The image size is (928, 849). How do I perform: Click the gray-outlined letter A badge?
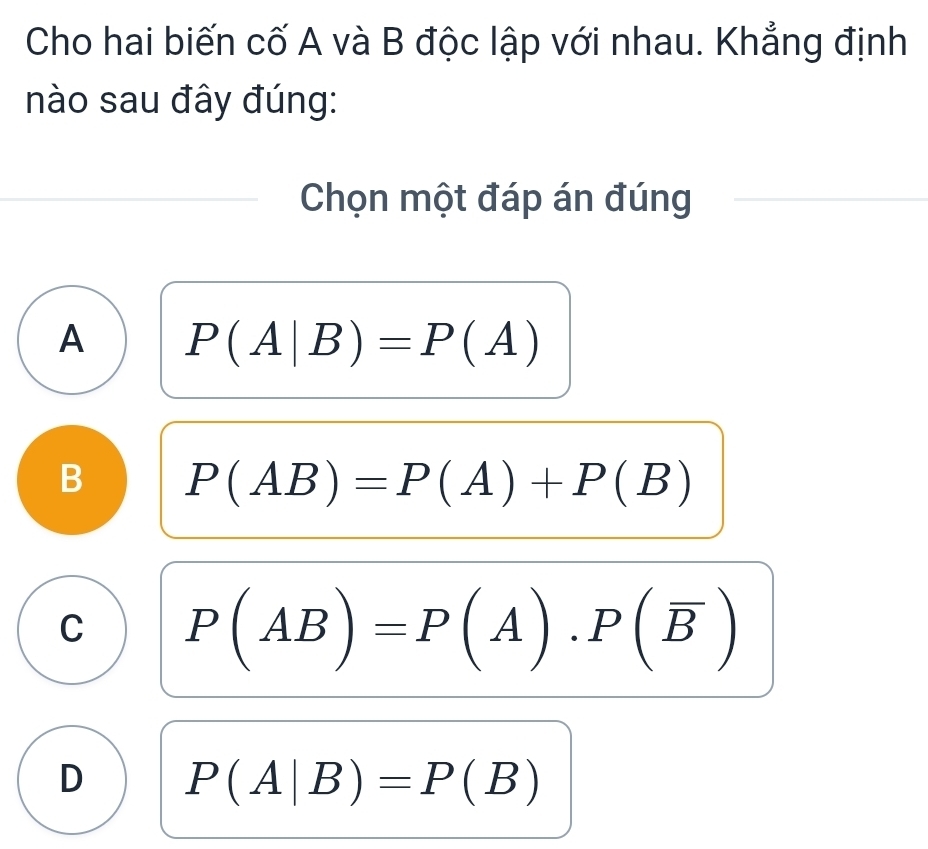point(71,341)
